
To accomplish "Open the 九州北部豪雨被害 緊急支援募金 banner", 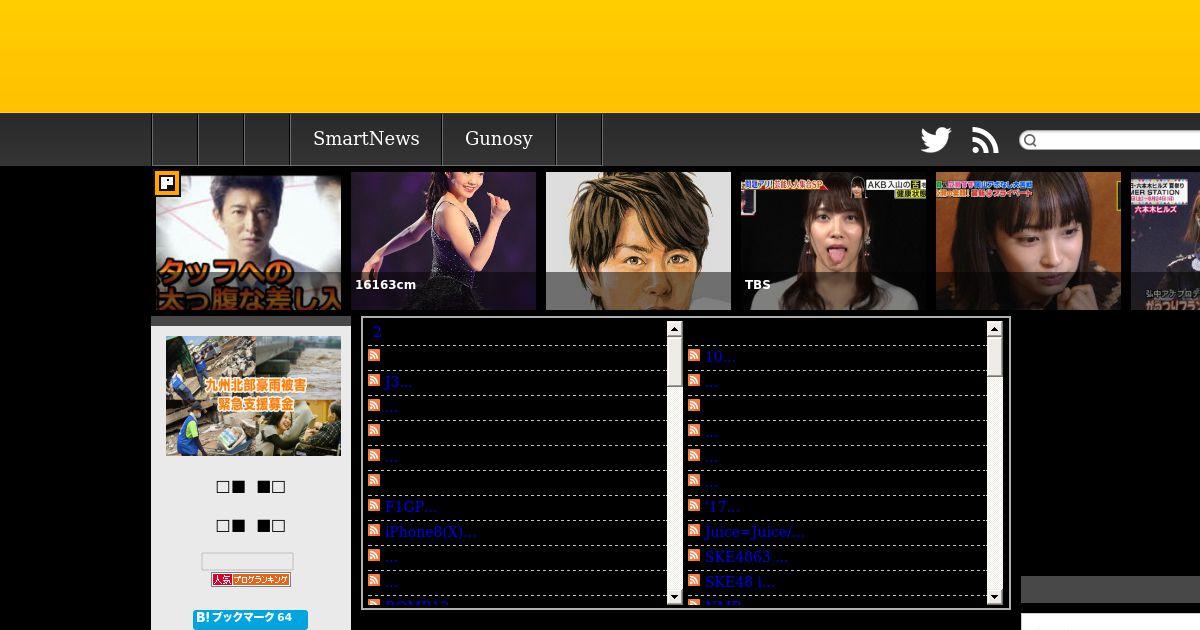I will pos(253,396).
